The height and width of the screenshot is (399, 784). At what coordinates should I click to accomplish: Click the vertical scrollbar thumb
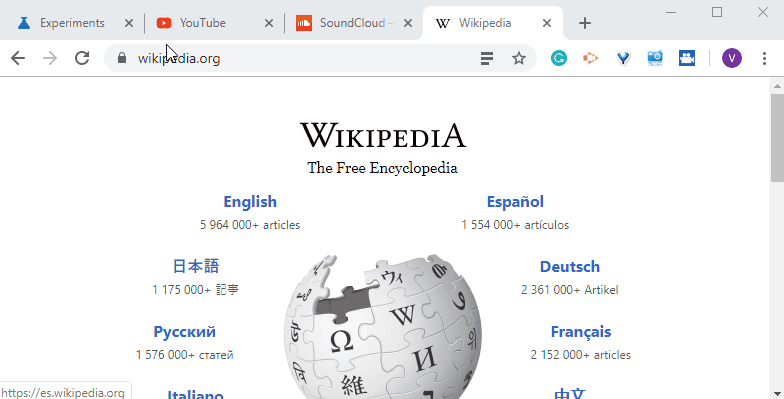(777, 138)
